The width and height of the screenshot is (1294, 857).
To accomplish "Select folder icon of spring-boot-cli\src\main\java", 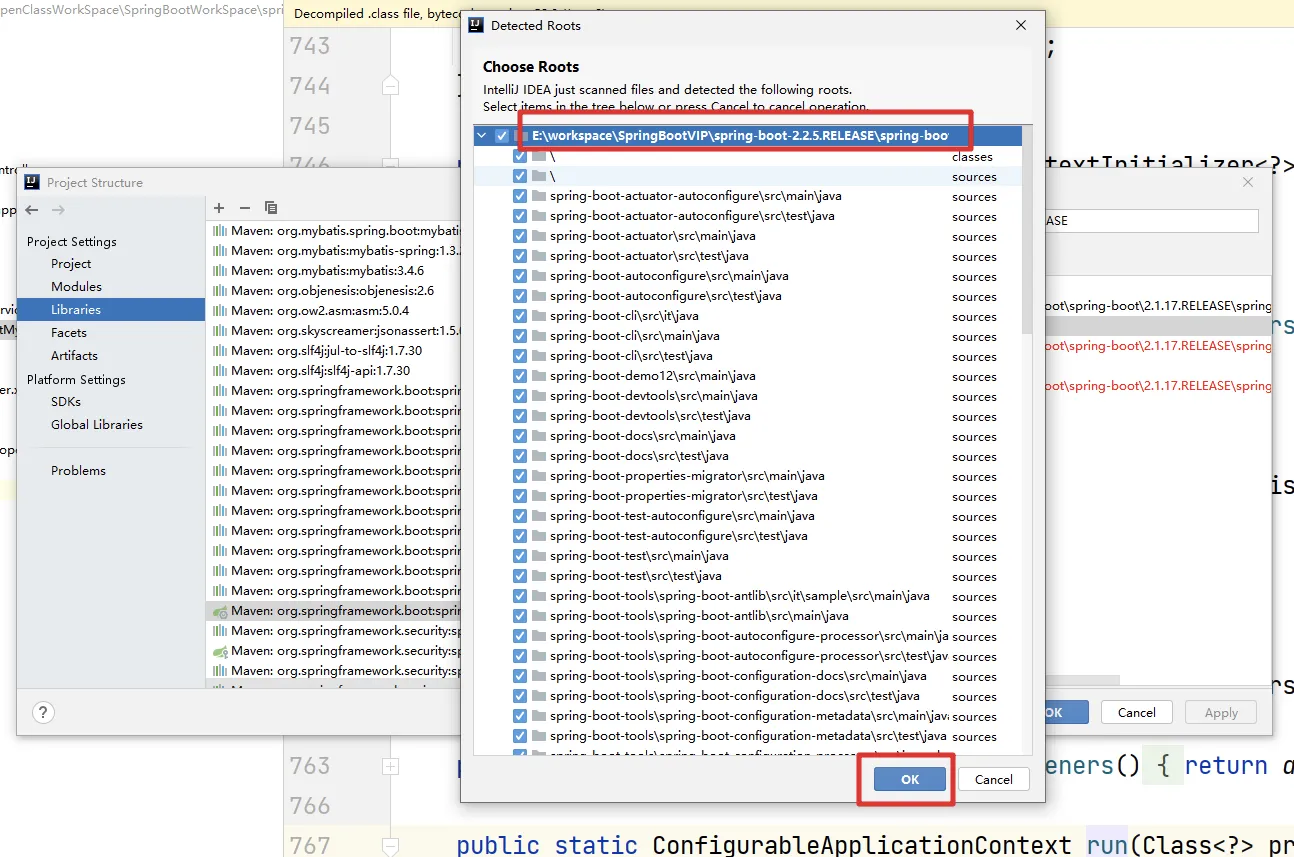I will tap(540, 336).
